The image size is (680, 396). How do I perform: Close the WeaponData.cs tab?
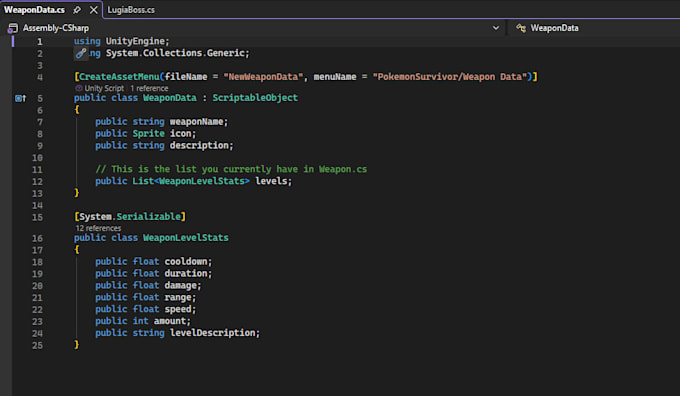coord(93,10)
